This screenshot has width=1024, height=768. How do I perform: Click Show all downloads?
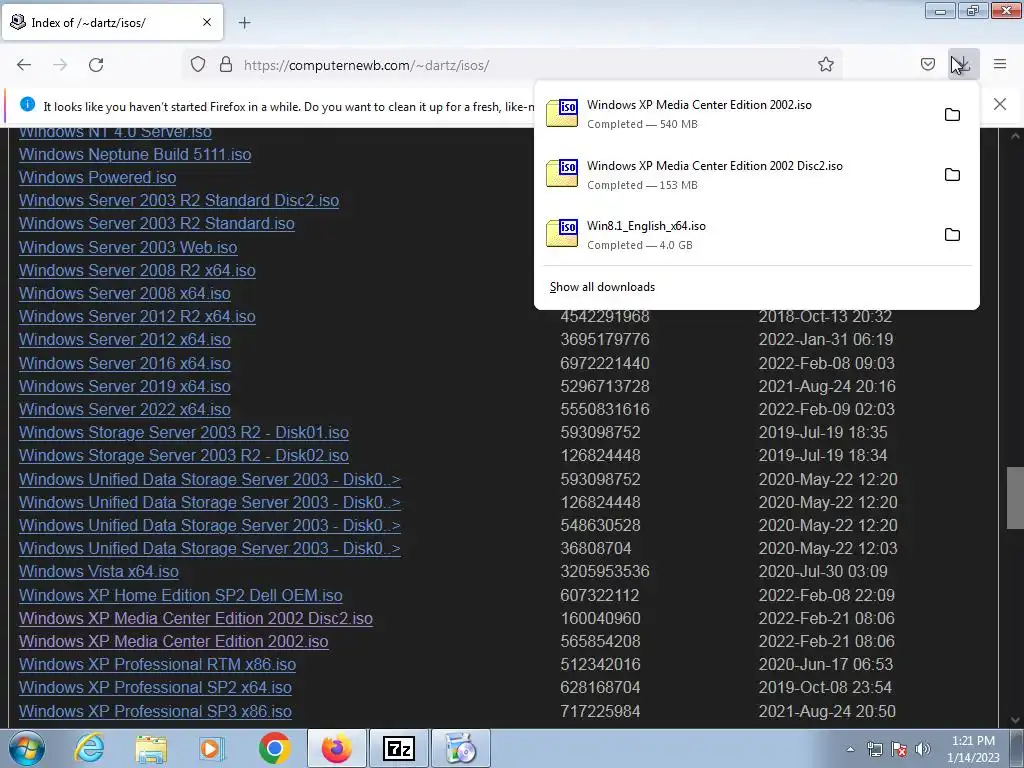(602, 287)
